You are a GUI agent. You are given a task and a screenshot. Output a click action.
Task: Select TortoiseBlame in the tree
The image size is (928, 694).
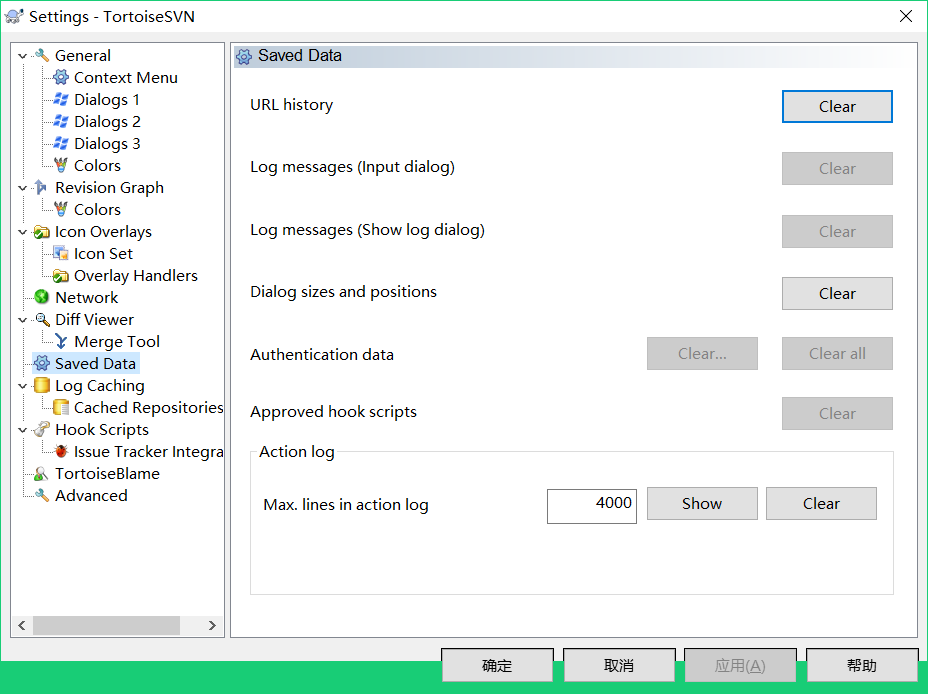click(x=107, y=473)
